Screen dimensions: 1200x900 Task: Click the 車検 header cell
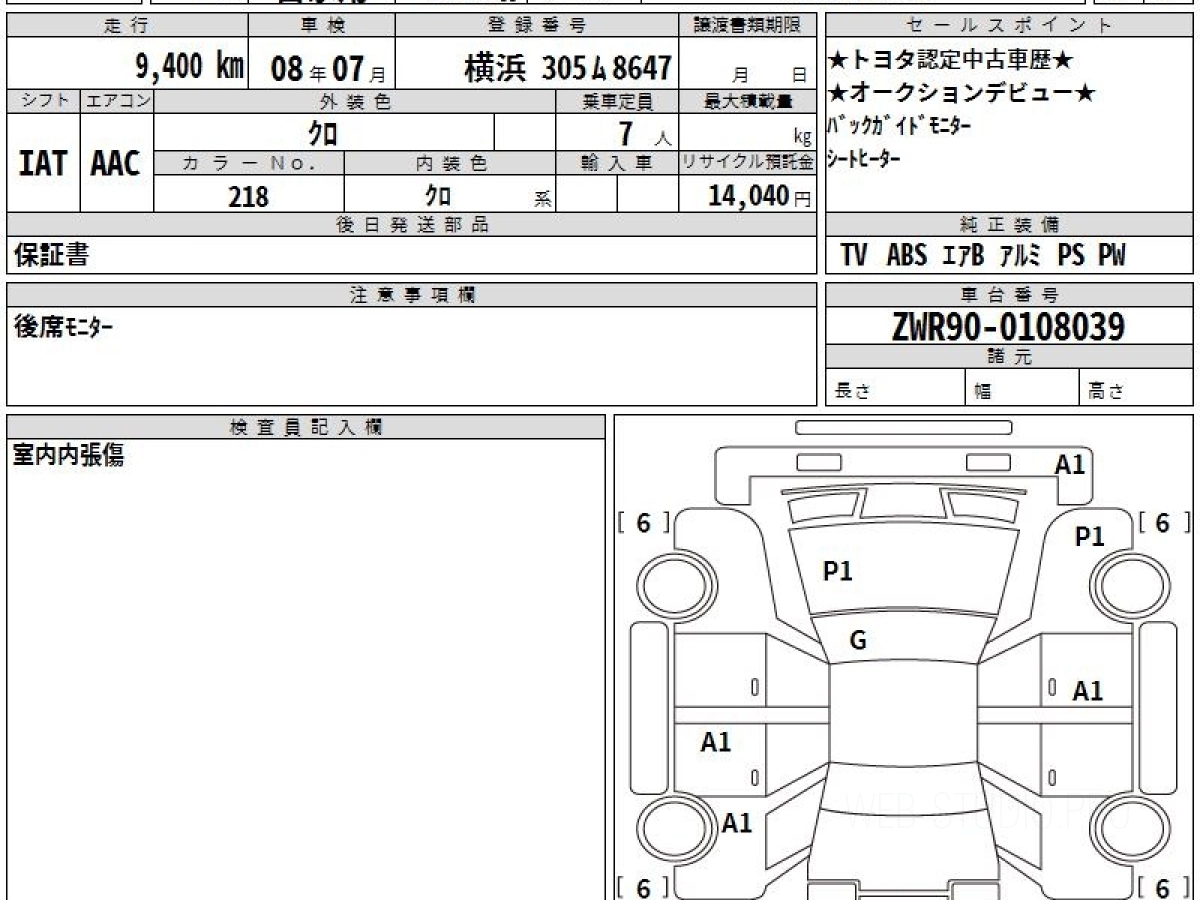tap(322, 26)
